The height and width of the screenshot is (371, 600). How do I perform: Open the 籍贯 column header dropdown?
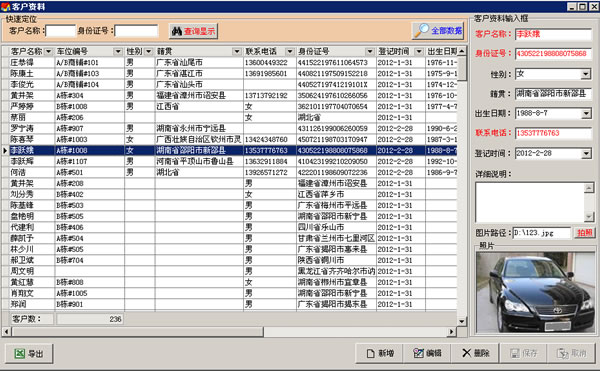237,51
